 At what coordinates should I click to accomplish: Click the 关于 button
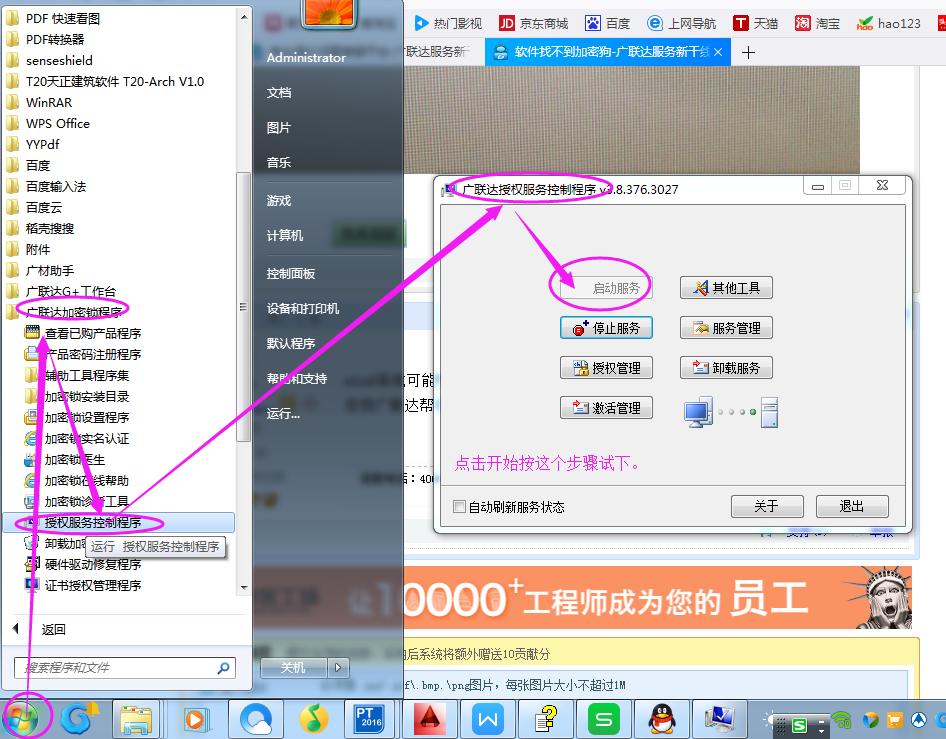767,506
